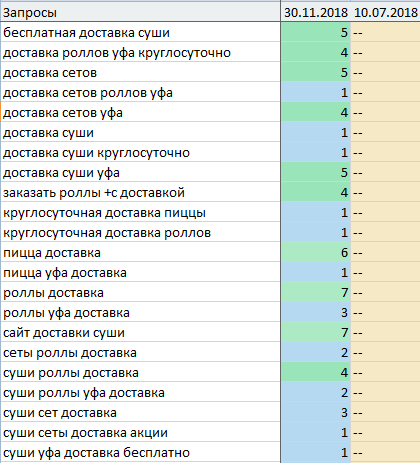This screenshot has height=463, width=420.
Task: Select cell "бесплатная доставка суши"
Action: 140,32
